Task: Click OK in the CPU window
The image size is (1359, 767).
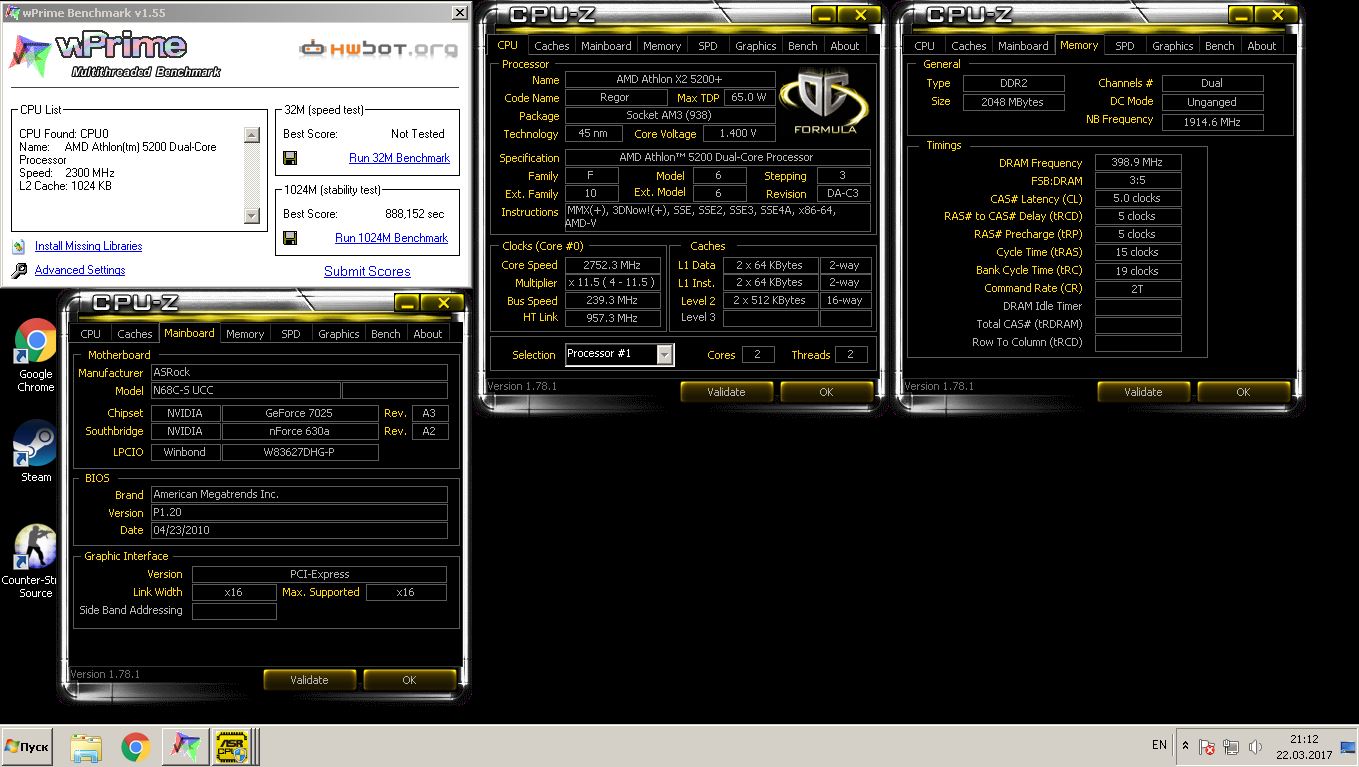Action: (x=826, y=392)
